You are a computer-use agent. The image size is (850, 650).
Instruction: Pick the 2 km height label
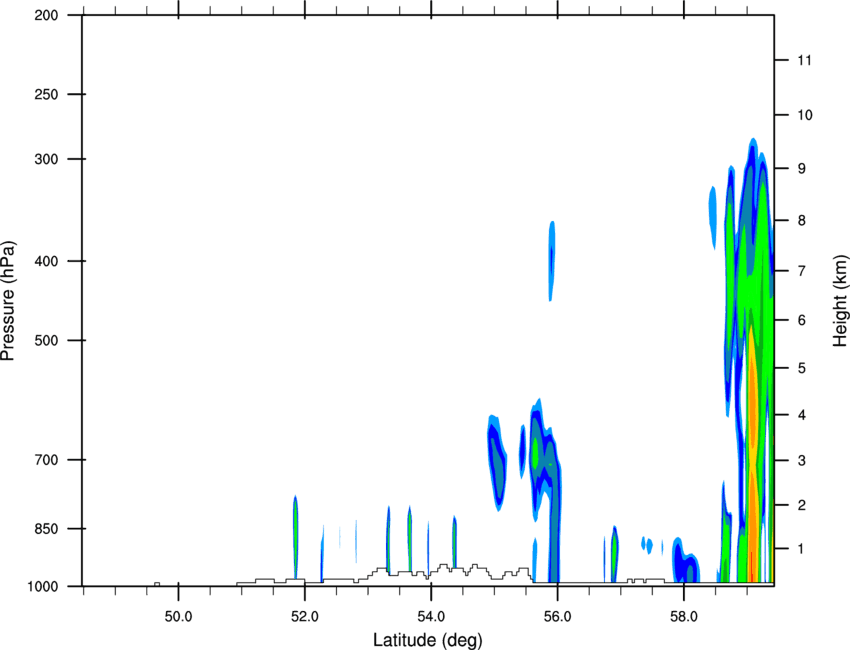[x=802, y=505]
